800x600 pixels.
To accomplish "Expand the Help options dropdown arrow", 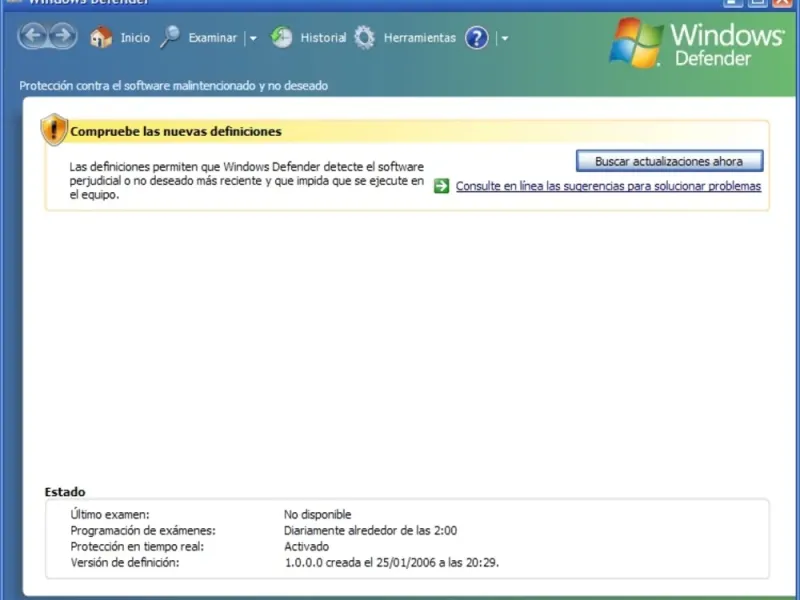I will pyautogui.click(x=505, y=38).
